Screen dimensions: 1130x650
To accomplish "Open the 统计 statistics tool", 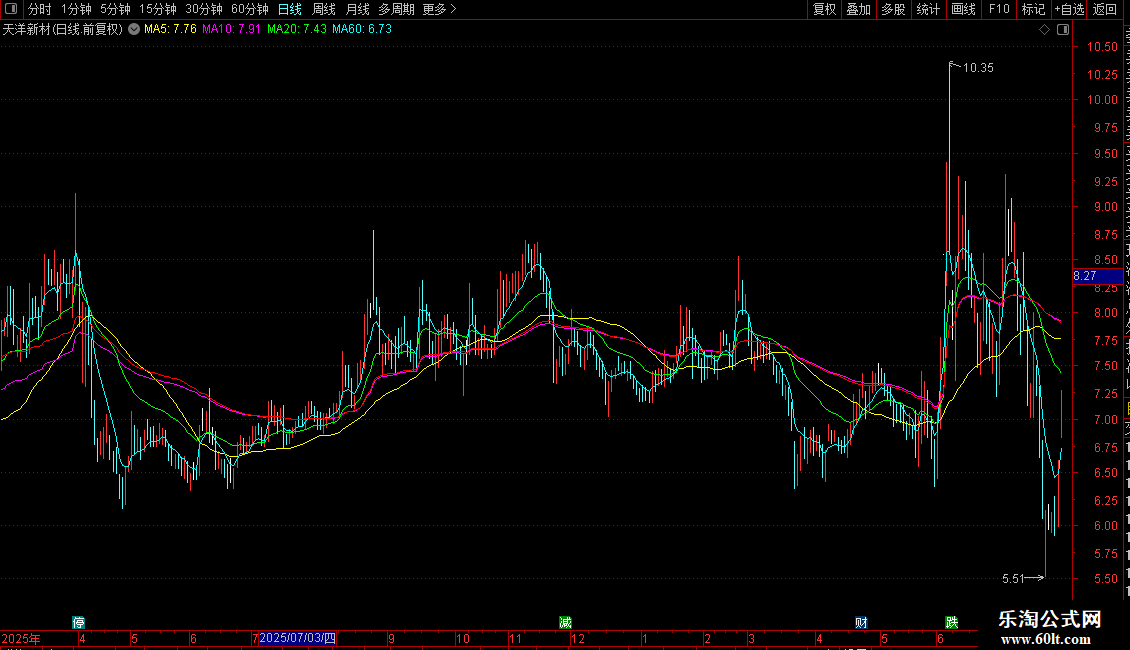I will tap(927, 9).
